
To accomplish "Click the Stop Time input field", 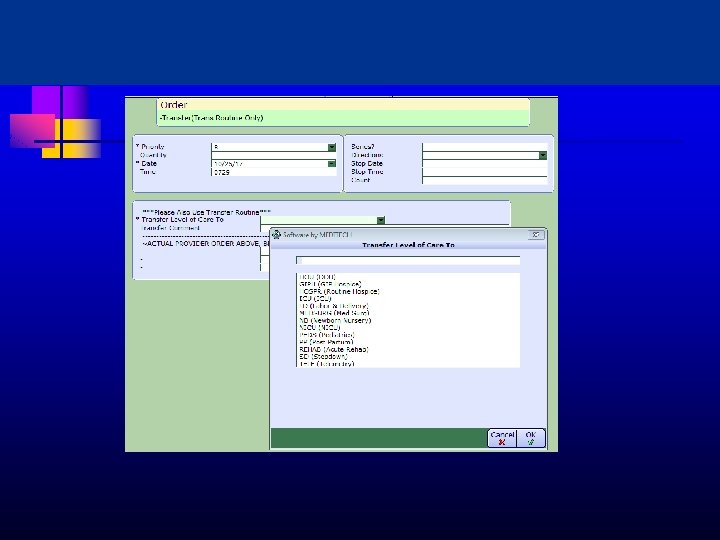I will [x=484, y=172].
